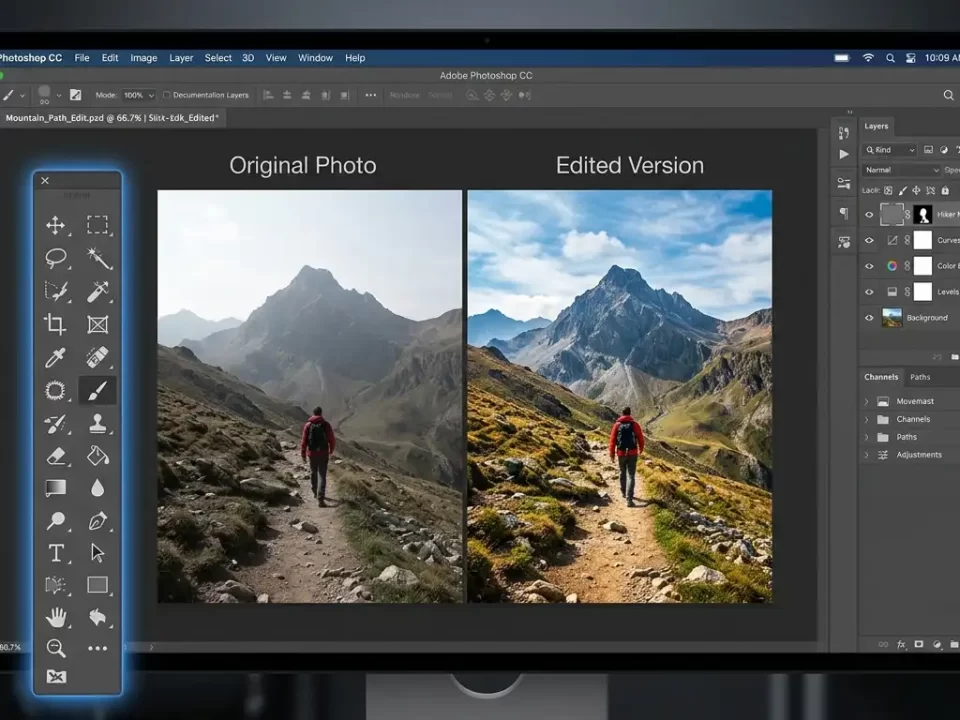Open the File menu

pyautogui.click(x=82, y=58)
